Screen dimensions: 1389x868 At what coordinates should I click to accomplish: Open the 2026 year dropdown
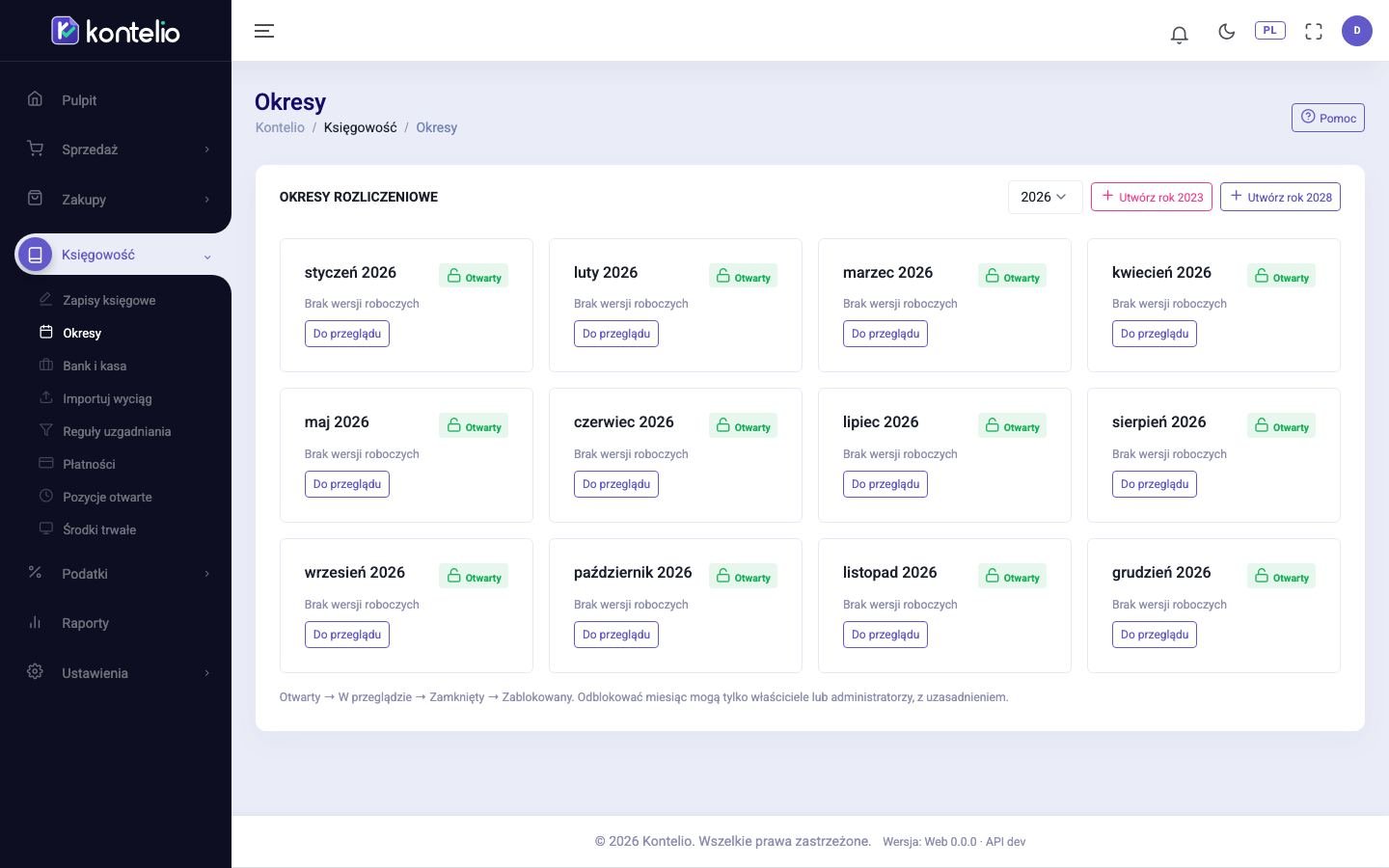coord(1045,197)
